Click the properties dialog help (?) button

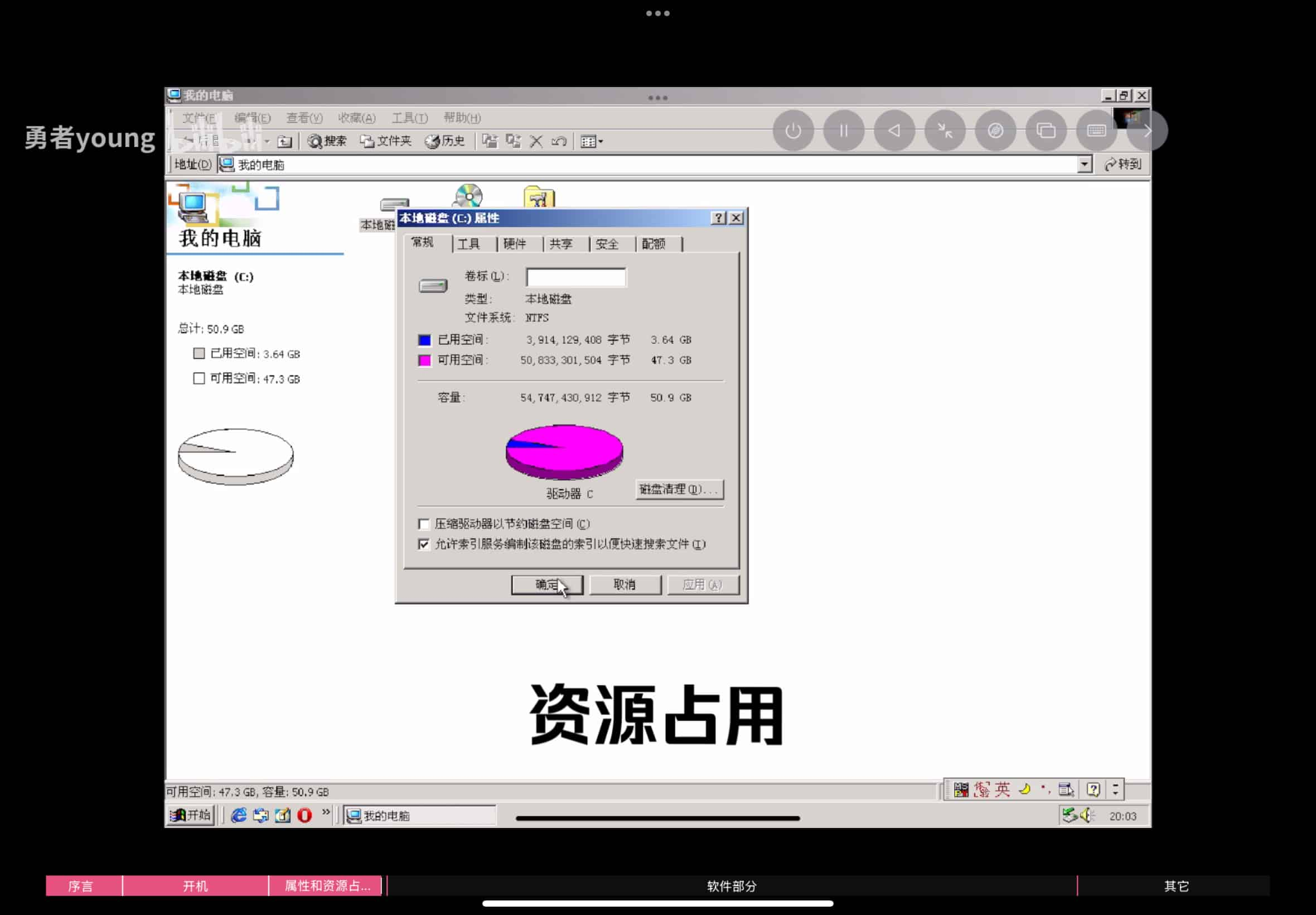click(x=717, y=218)
